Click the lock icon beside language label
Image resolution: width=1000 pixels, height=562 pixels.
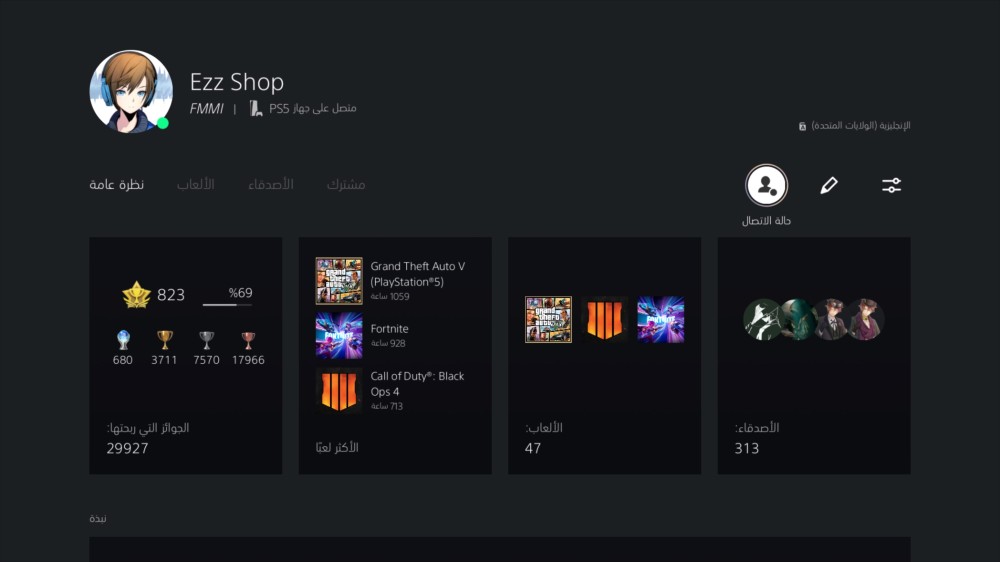pos(802,126)
